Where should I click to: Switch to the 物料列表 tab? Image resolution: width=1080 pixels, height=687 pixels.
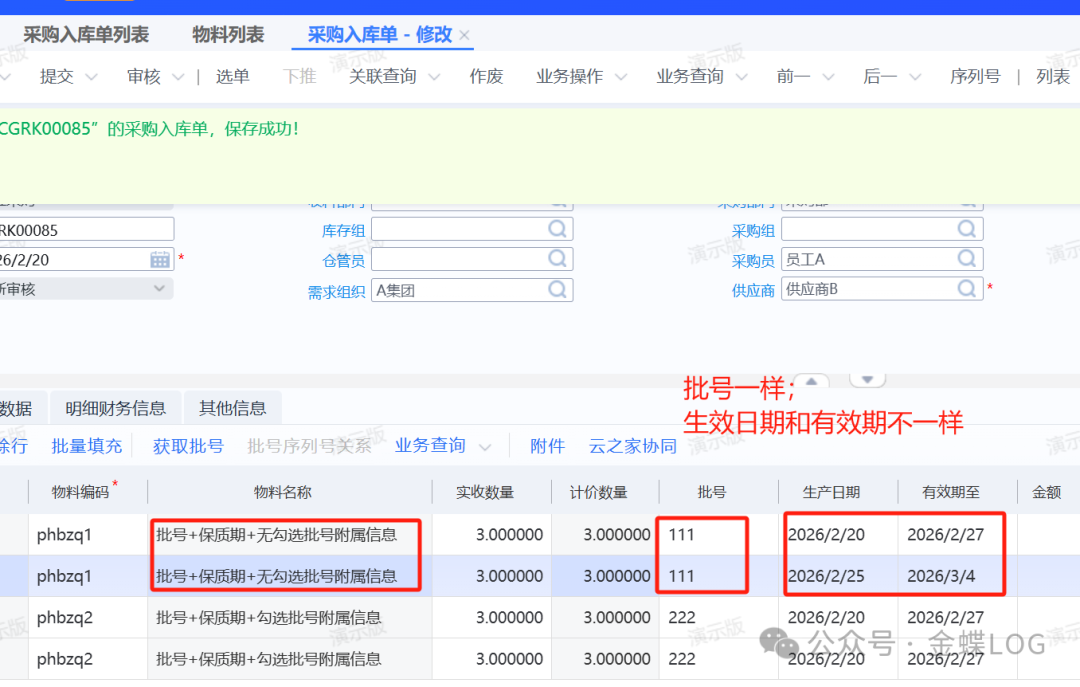(228, 35)
